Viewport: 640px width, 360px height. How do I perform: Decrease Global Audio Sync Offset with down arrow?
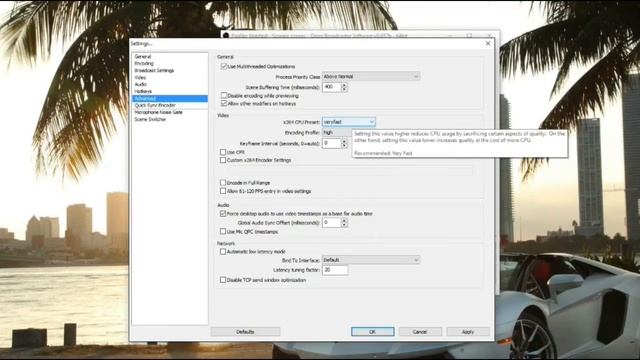point(344,225)
